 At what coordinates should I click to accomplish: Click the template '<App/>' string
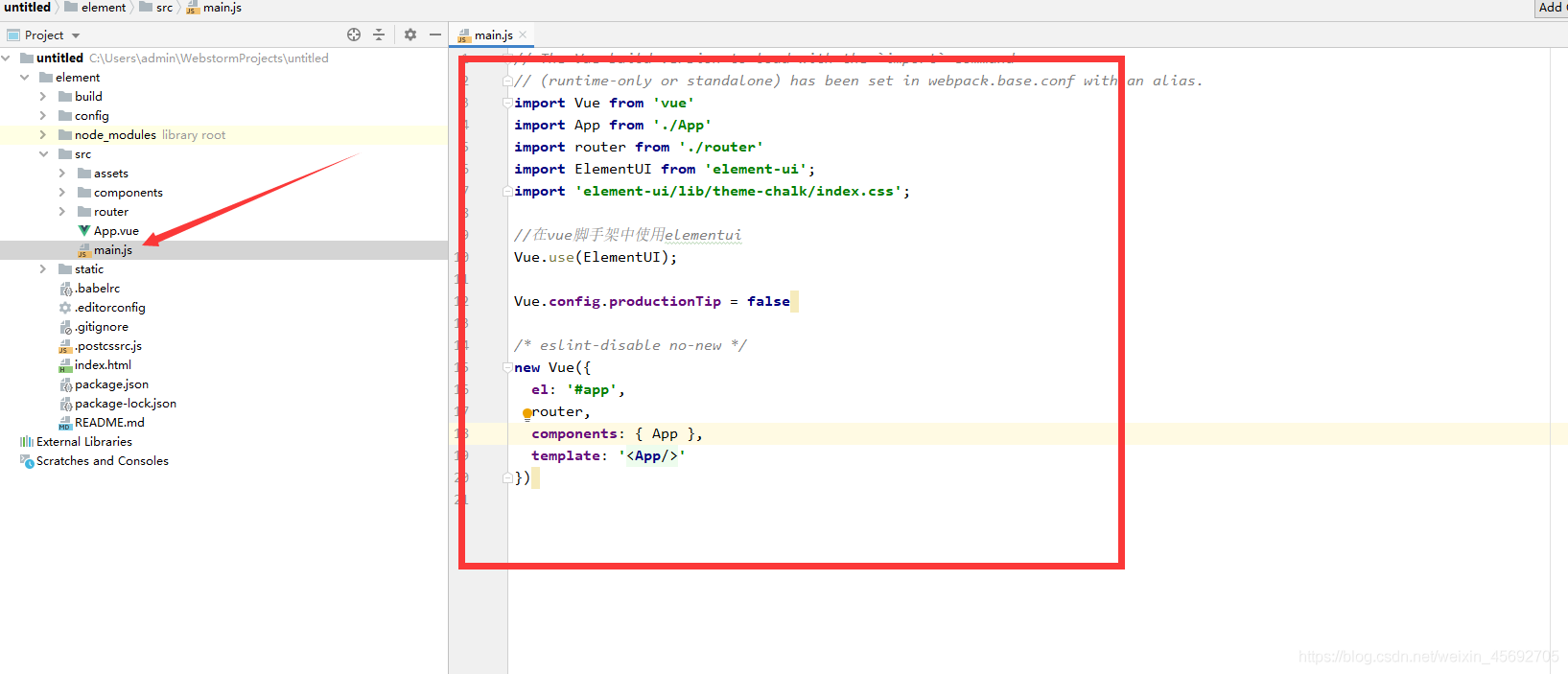652,456
